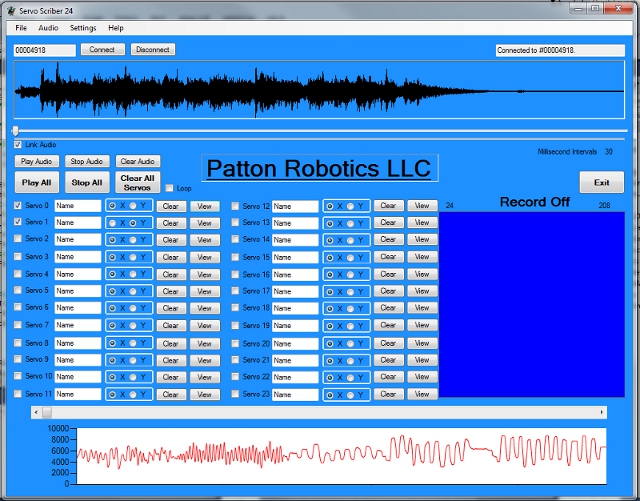640x501 pixels.
Task: Click the audio position slider thumb
Action: (x=16, y=131)
